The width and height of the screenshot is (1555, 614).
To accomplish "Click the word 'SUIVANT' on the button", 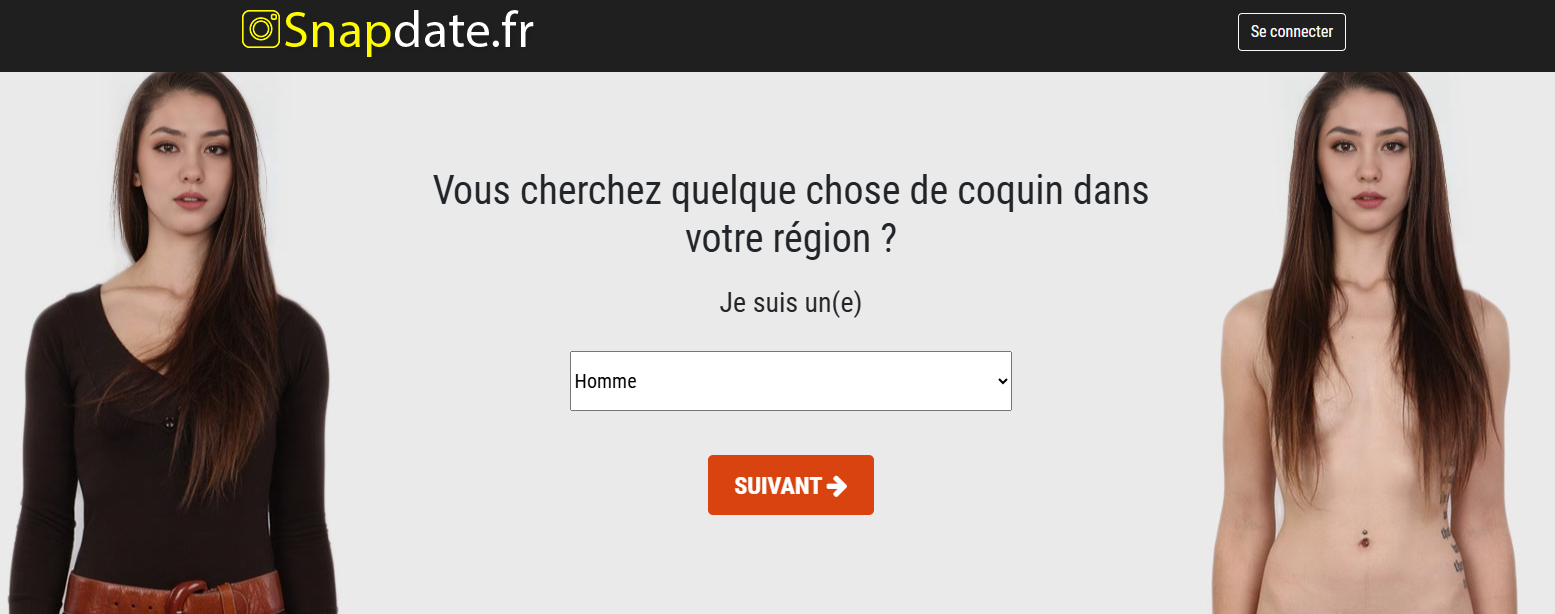I will point(777,486).
